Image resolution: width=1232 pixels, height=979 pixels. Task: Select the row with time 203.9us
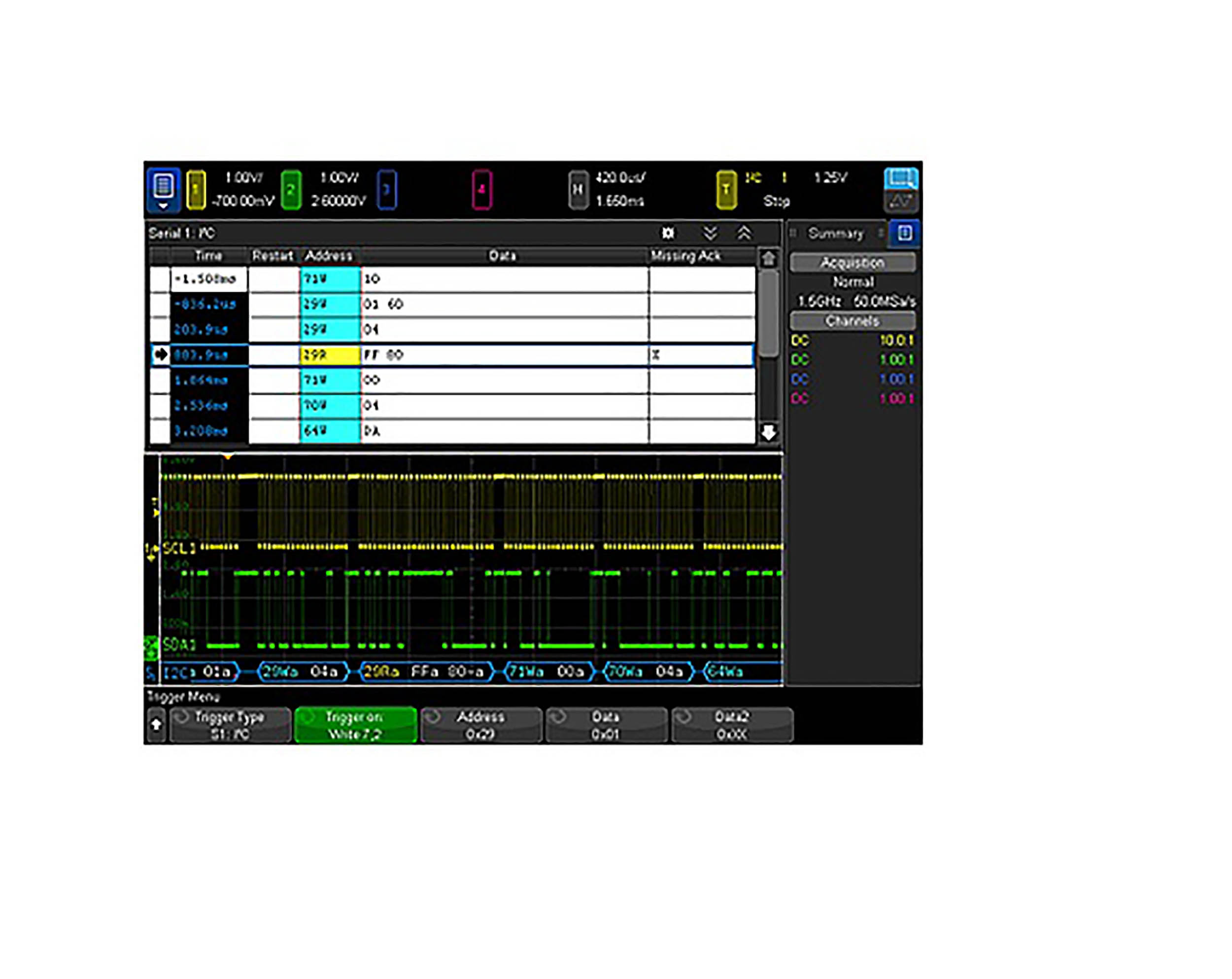[x=452, y=329]
